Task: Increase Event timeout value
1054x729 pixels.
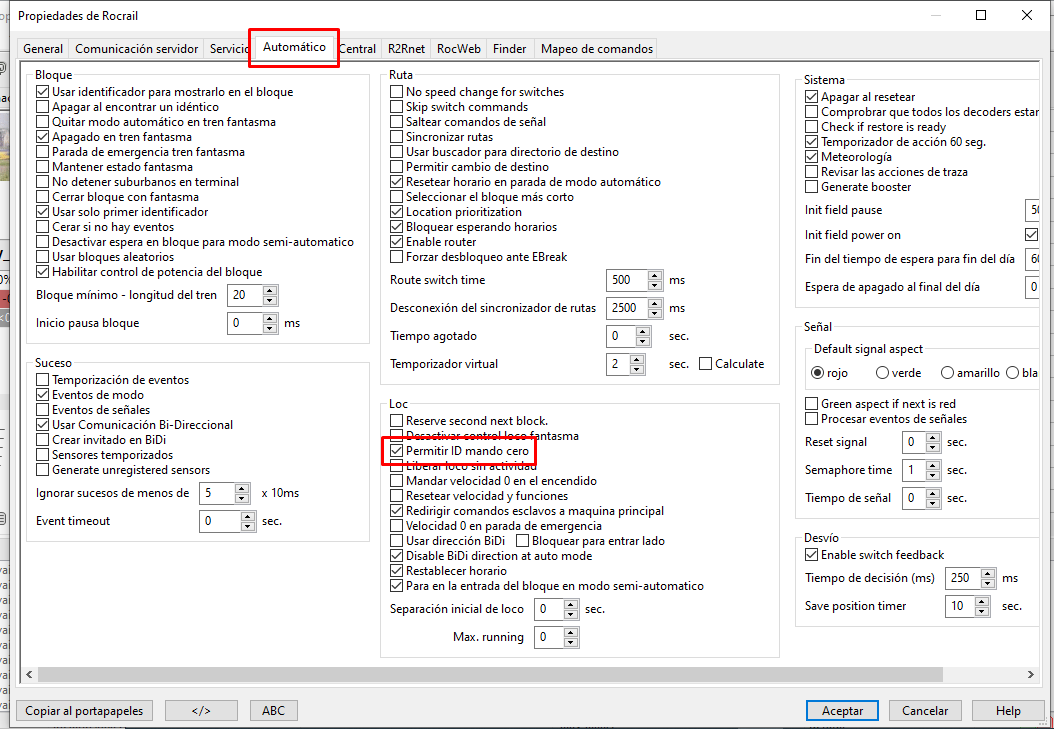Action: click(x=248, y=516)
